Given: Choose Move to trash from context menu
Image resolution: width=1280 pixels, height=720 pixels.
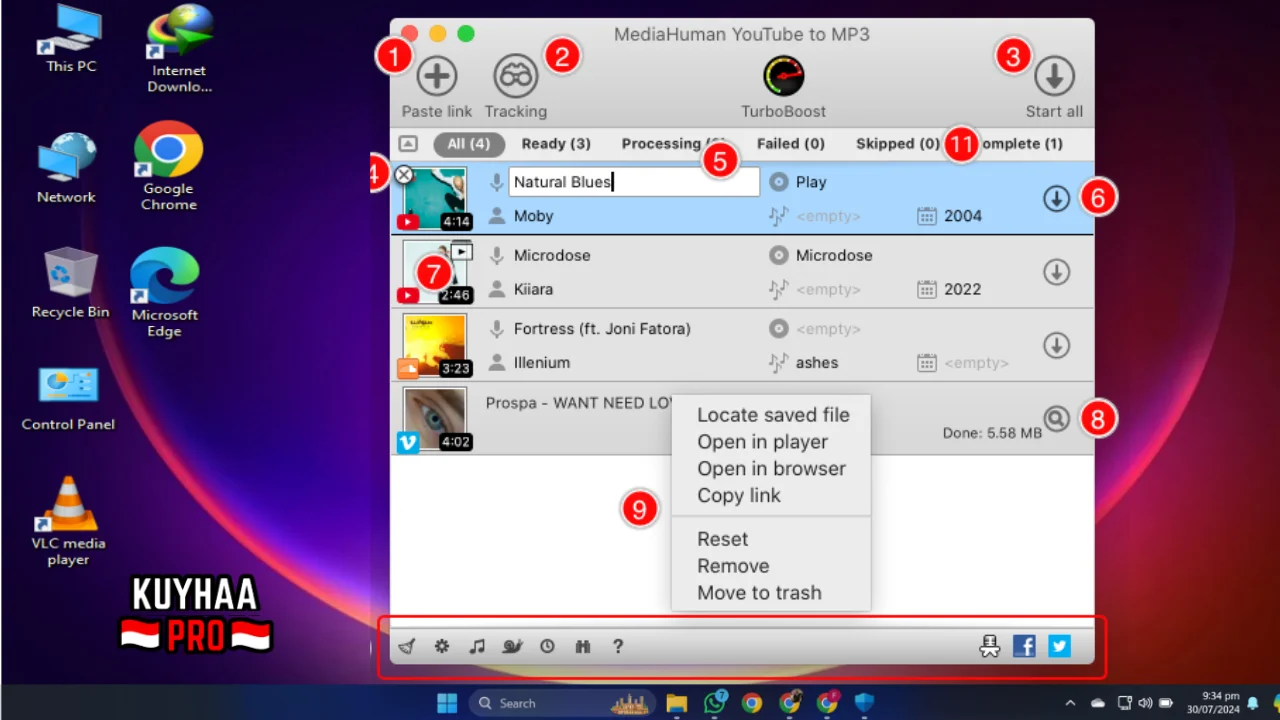Looking at the screenshot, I should [760, 593].
